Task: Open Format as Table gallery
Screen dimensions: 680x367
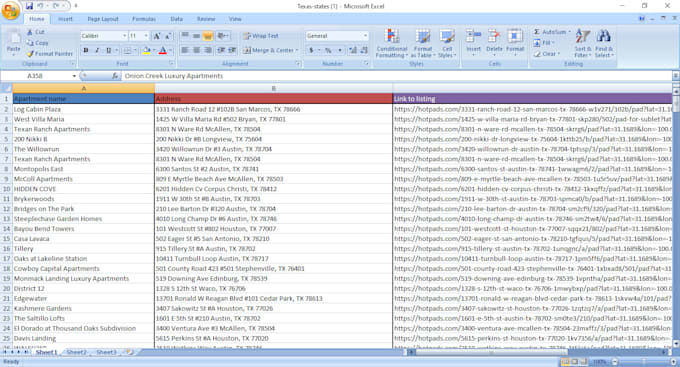Action: point(422,43)
